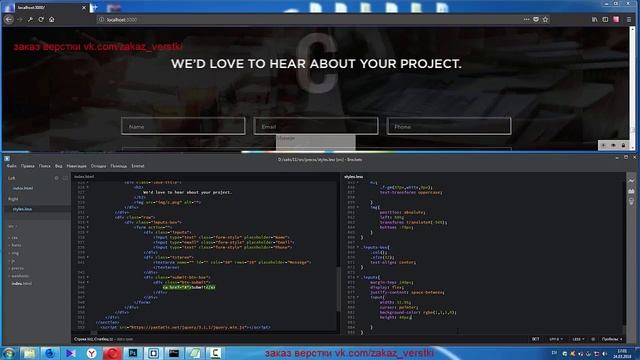640x360 pixels.
Task: Open the Вид menu in Brackets
Action: coord(59,166)
